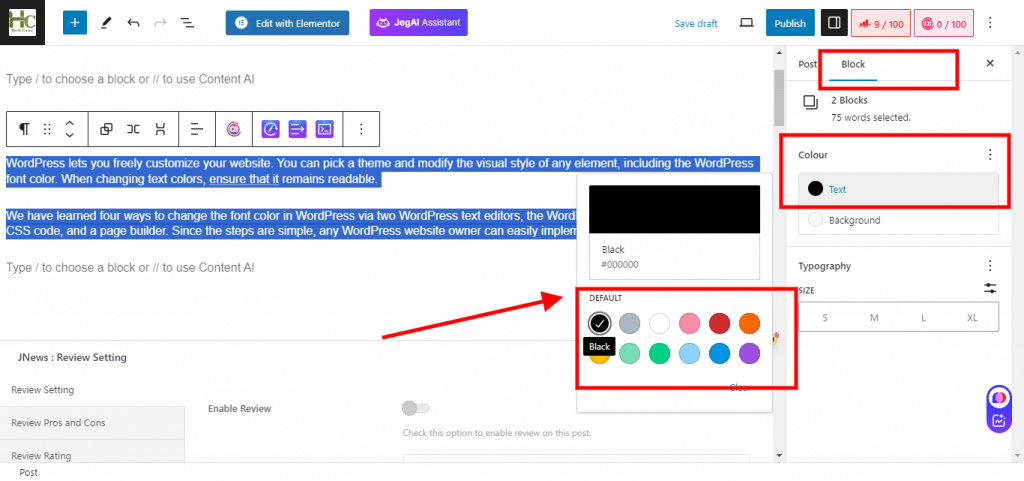The height and width of the screenshot is (481, 1024).
Task: Open the Review Rating tab
Action: (x=92, y=452)
